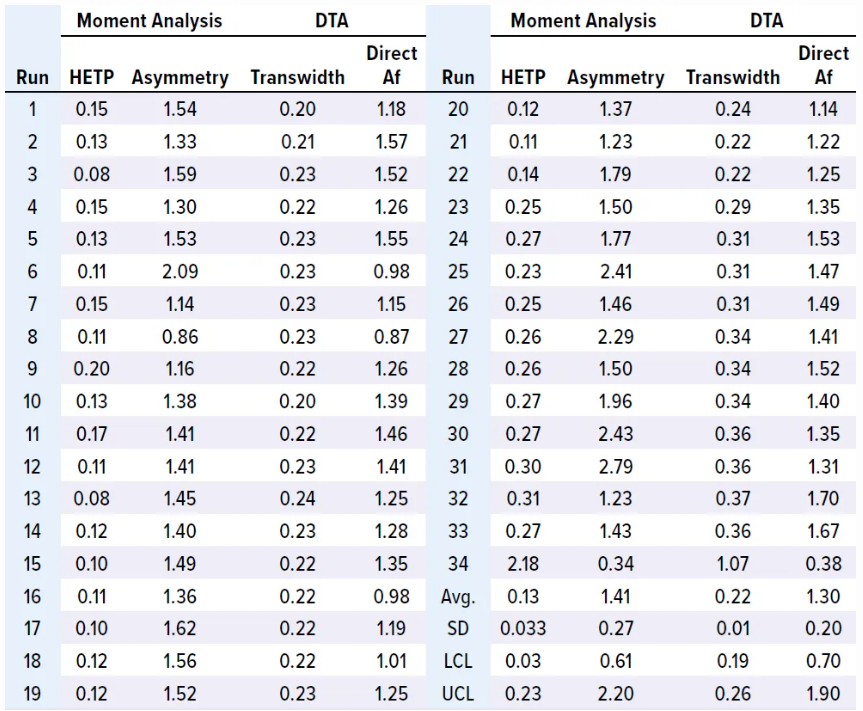Select the left table's Asymmetry column header
This screenshot has width=863, height=711.
(x=180, y=77)
